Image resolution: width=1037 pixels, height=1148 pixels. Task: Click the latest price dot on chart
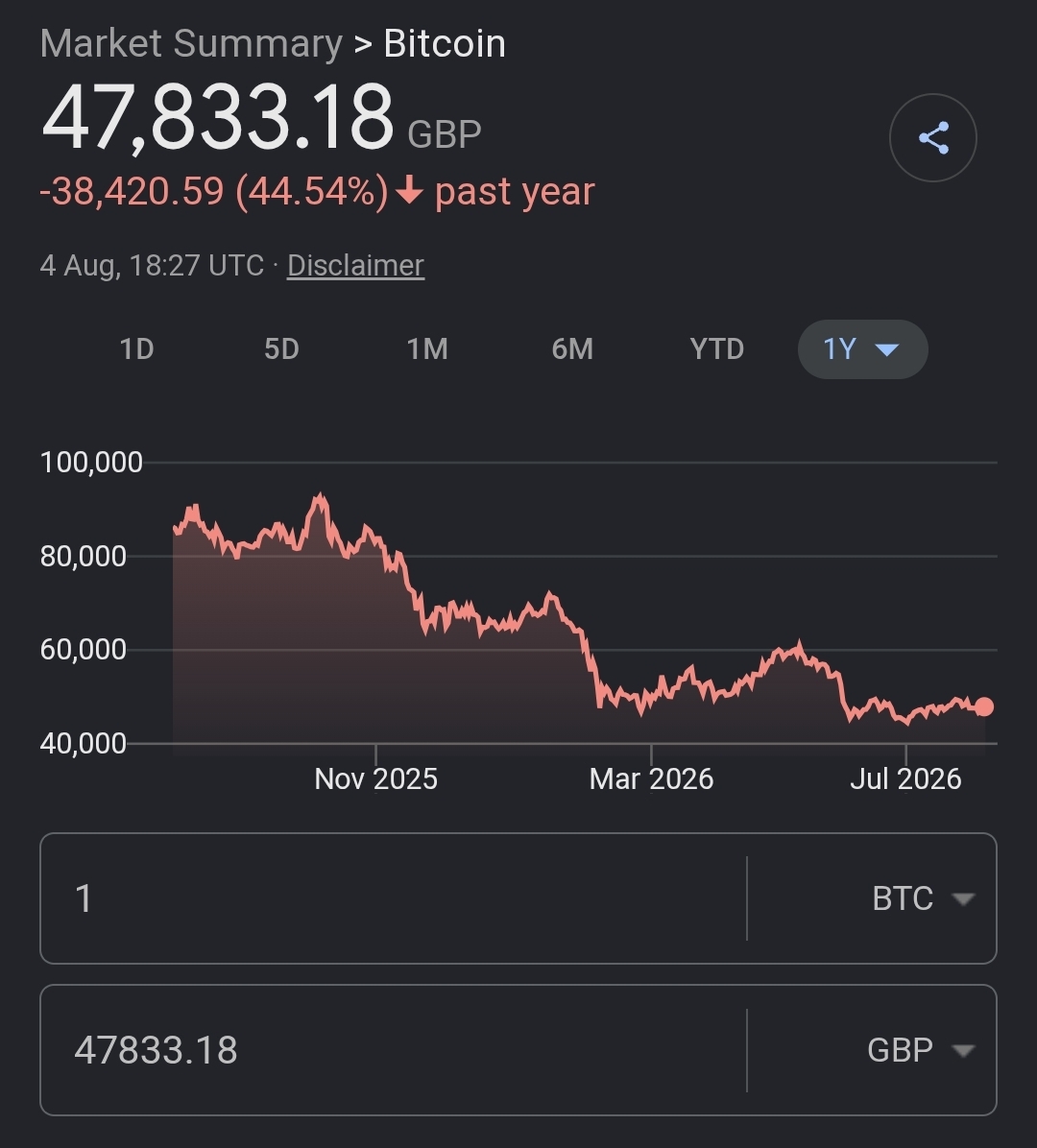(x=984, y=706)
